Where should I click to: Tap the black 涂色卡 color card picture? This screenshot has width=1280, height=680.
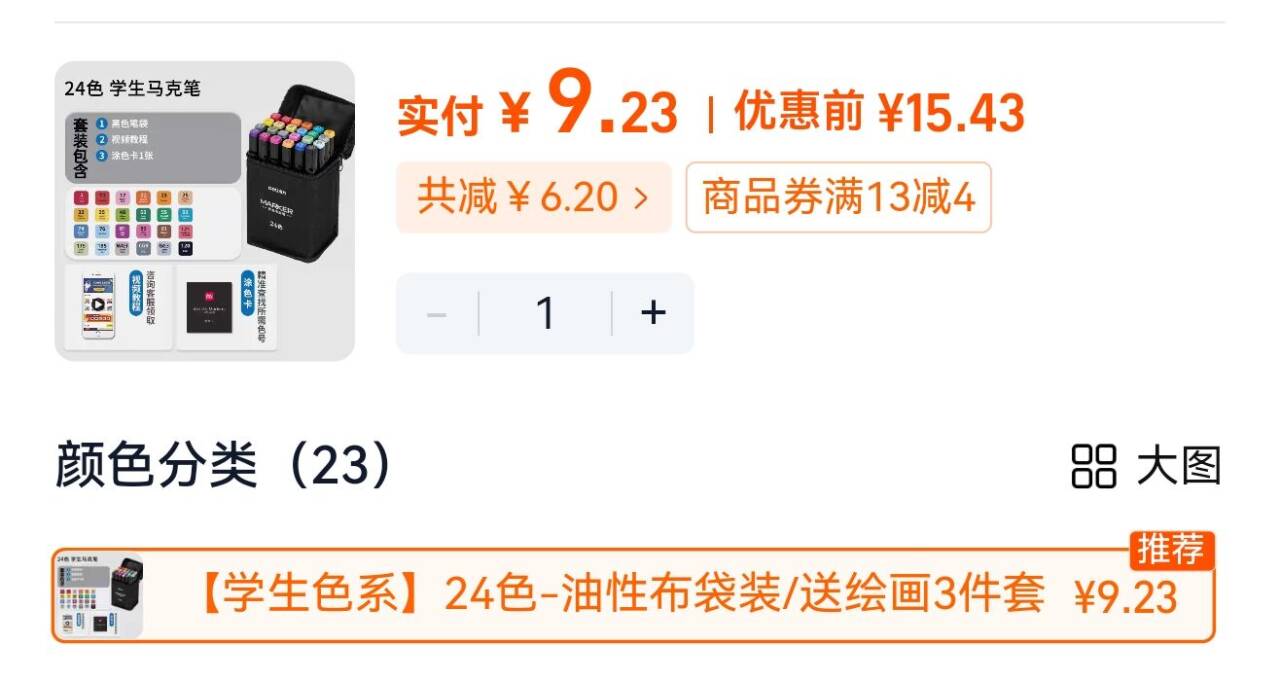click(x=209, y=308)
